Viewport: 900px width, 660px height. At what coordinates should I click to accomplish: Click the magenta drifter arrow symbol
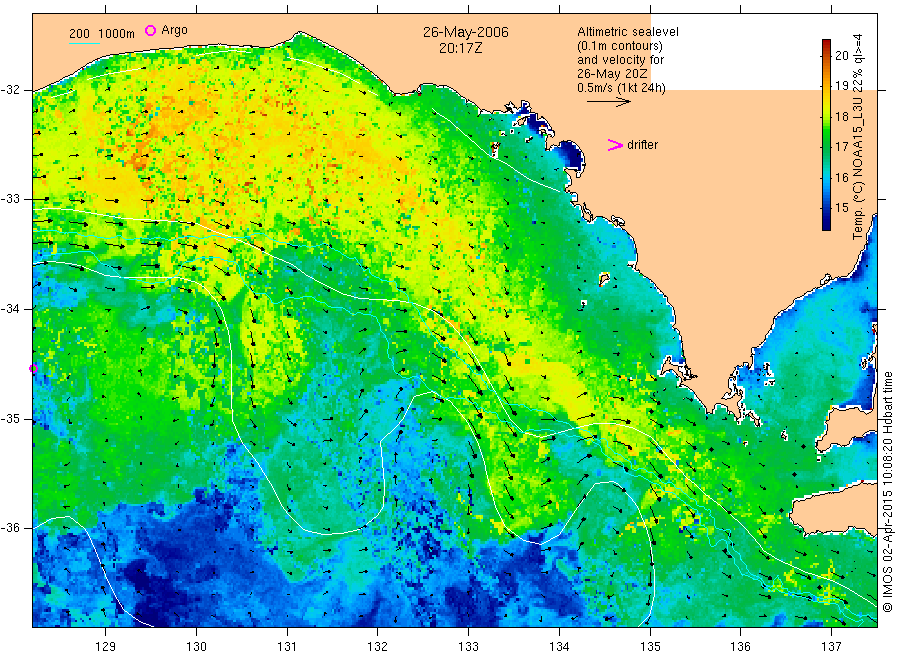(615, 145)
